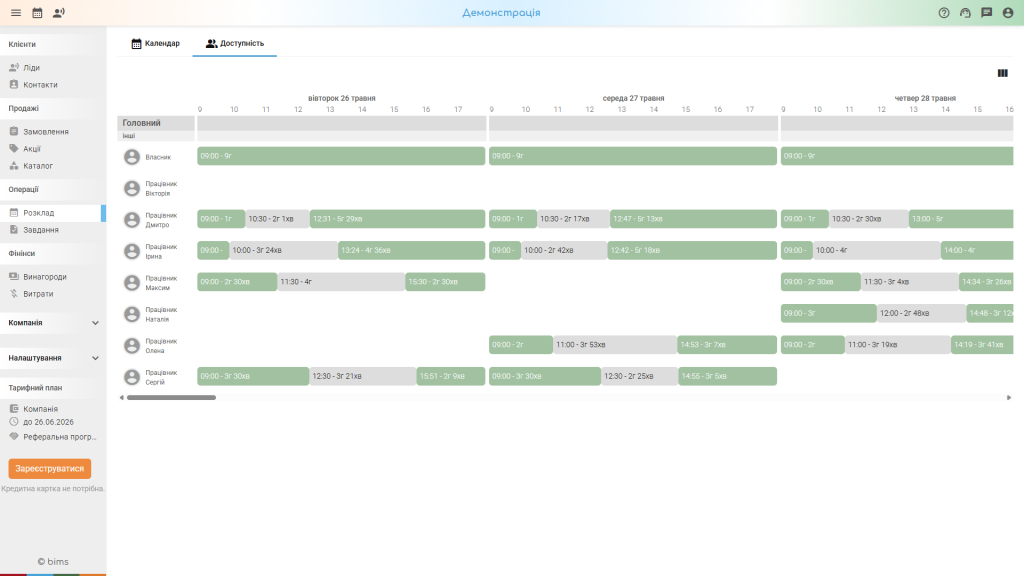Viewport: 1024px width, 576px height.
Task: Select Дмитро's 12:31 - 5г 29хв block
Action: [397, 219]
